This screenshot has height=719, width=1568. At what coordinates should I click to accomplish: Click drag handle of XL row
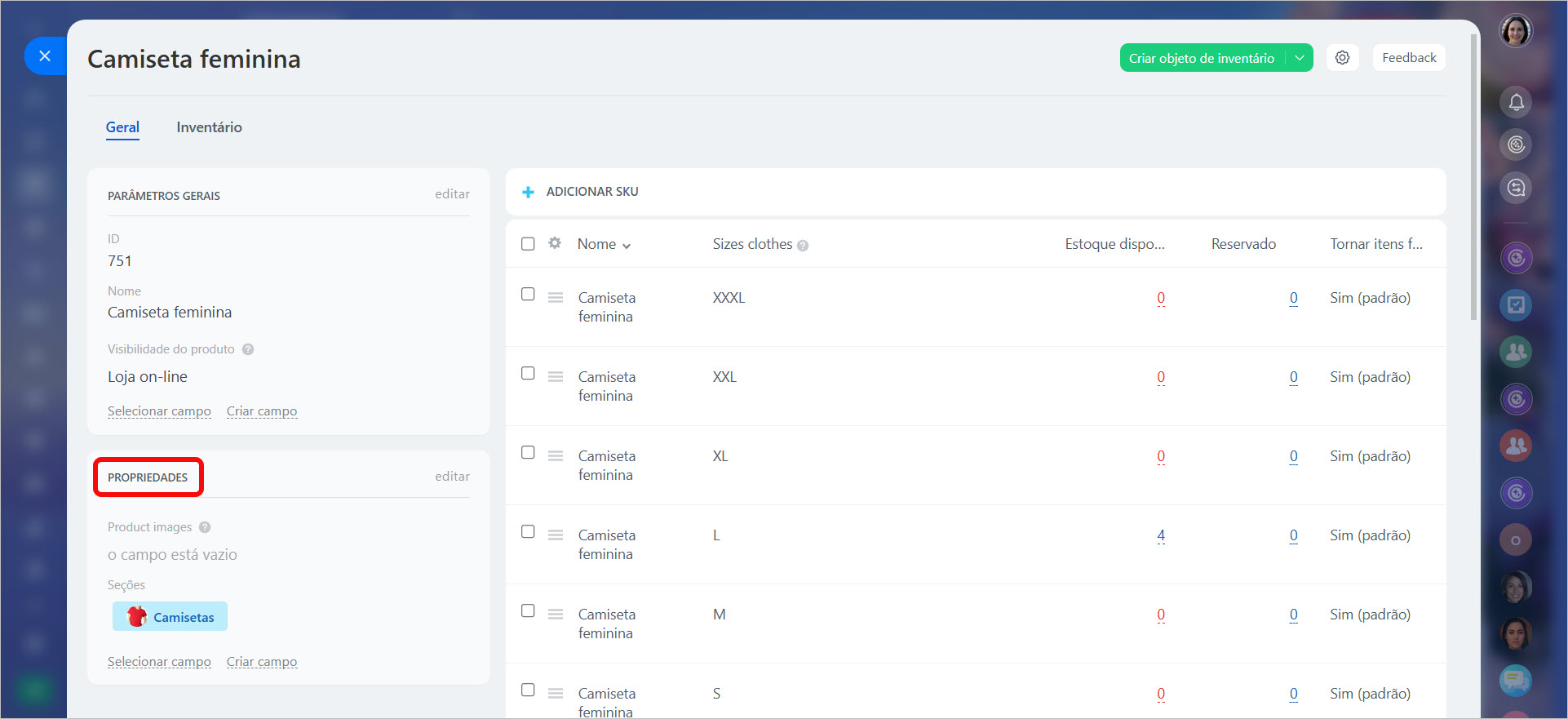click(556, 456)
